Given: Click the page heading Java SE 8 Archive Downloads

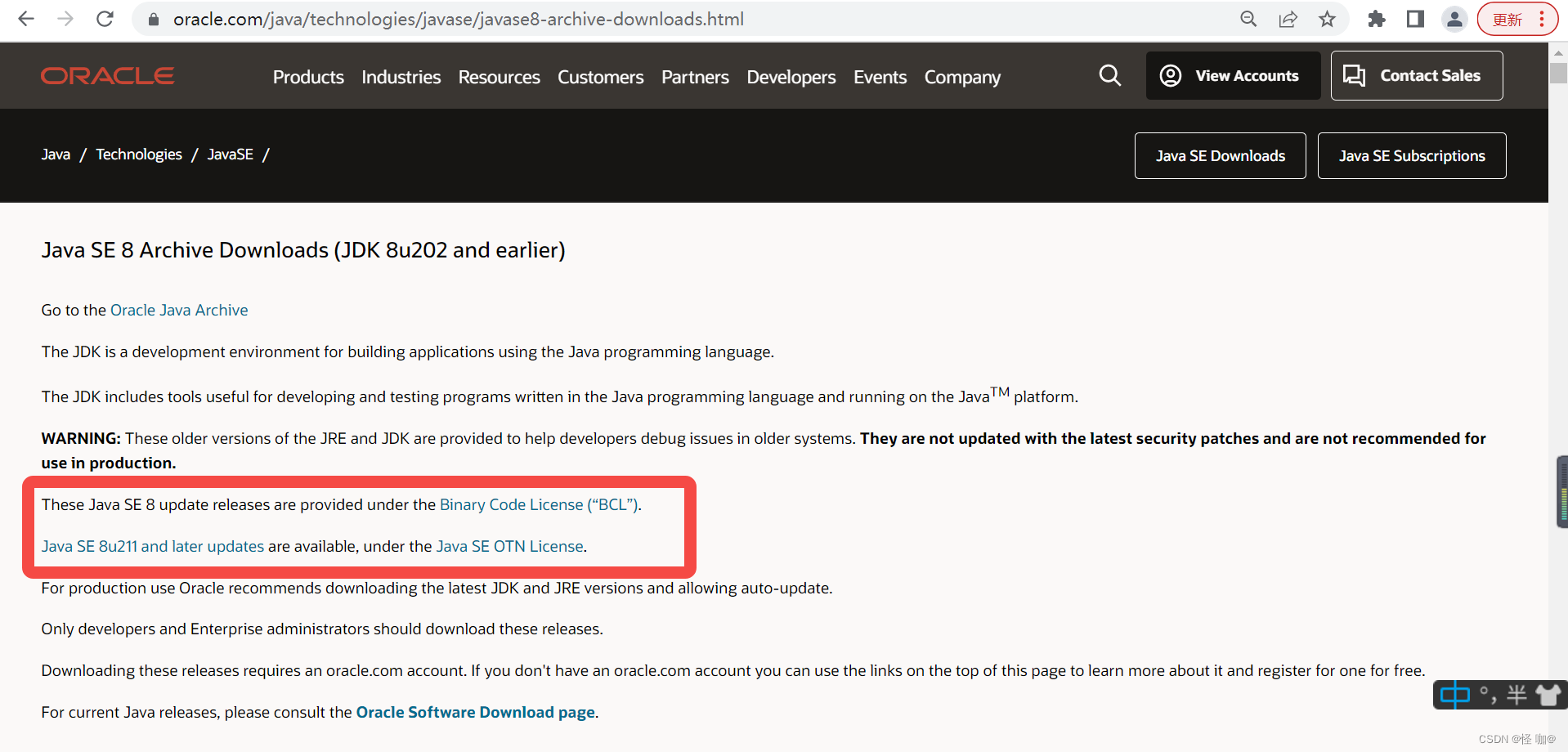Looking at the screenshot, I should [x=303, y=250].
